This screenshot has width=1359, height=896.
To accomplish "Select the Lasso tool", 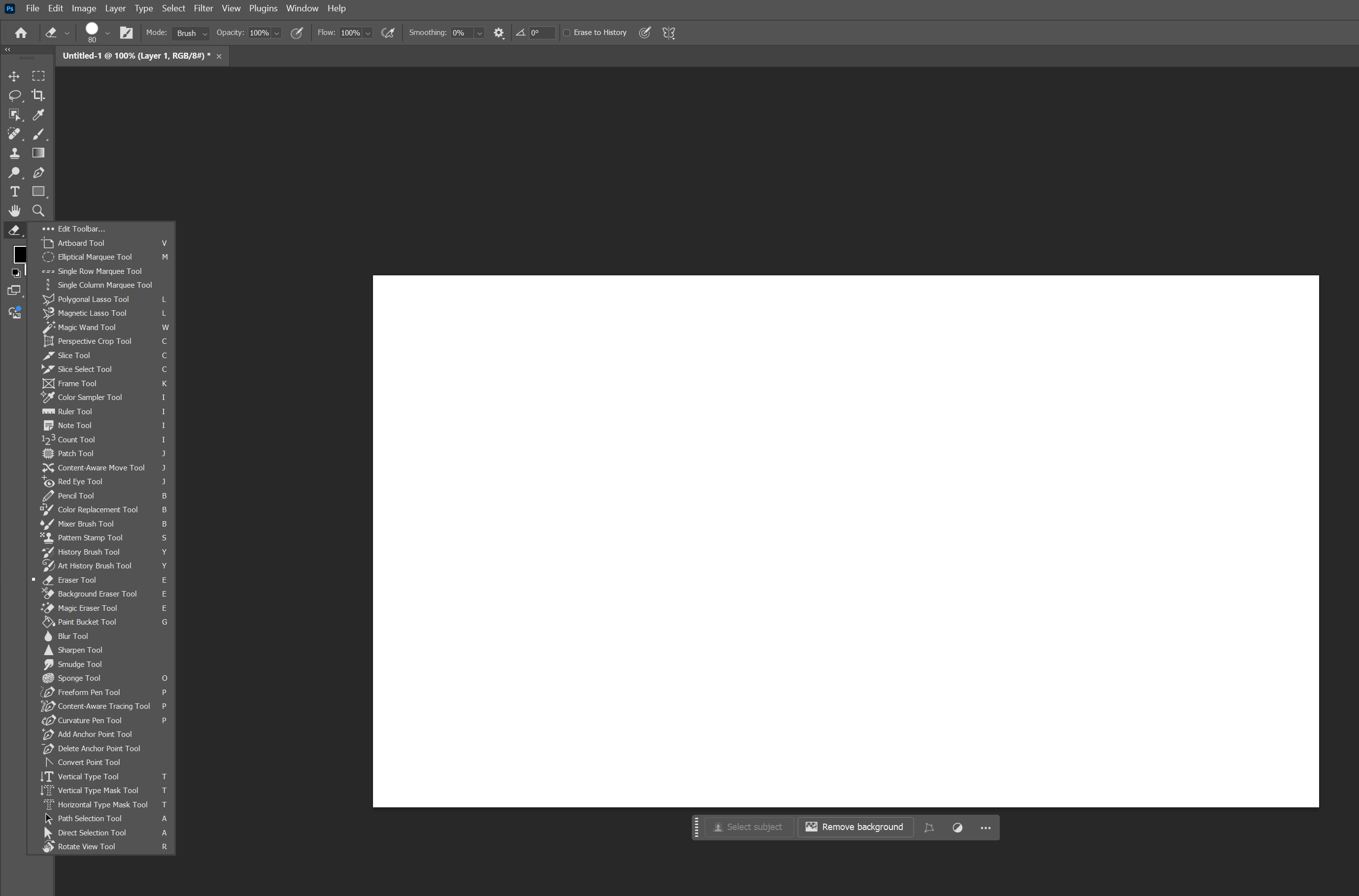I will (14, 96).
